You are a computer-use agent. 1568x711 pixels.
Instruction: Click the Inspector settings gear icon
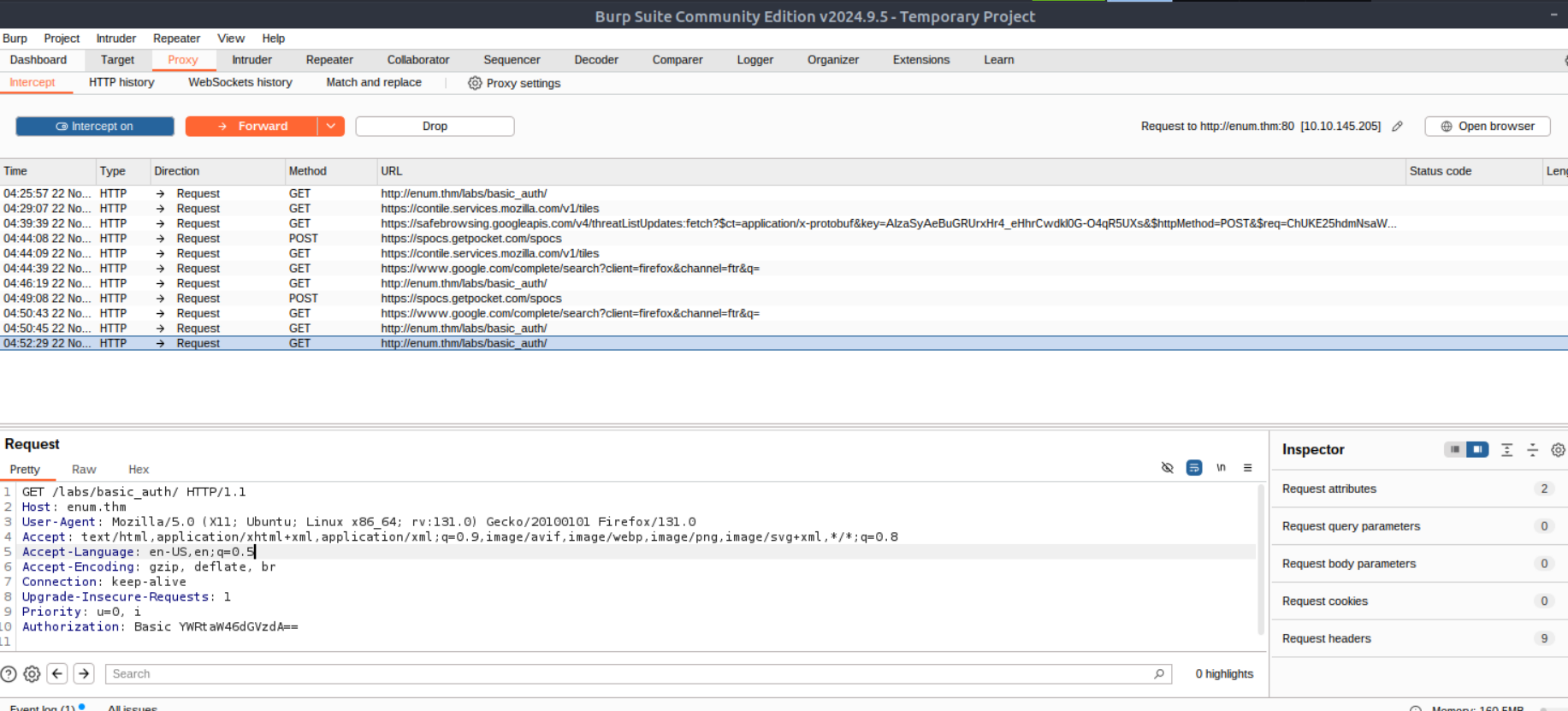click(1558, 450)
